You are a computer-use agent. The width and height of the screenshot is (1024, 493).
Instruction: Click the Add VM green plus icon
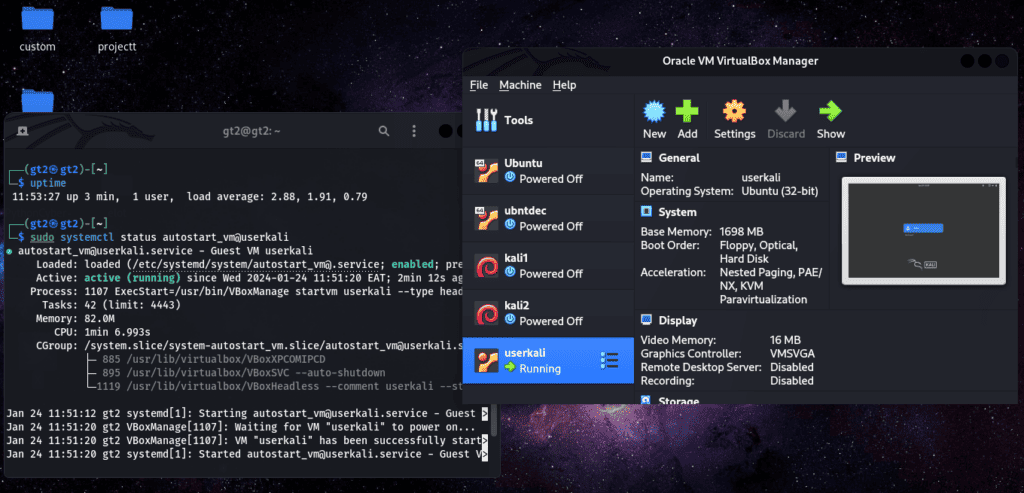coord(687,112)
